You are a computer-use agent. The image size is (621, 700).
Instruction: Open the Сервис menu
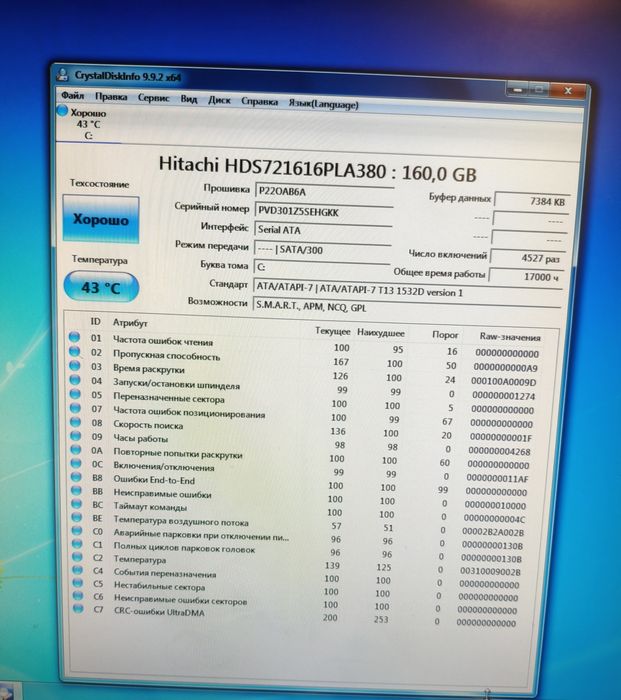[x=154, y=98]
